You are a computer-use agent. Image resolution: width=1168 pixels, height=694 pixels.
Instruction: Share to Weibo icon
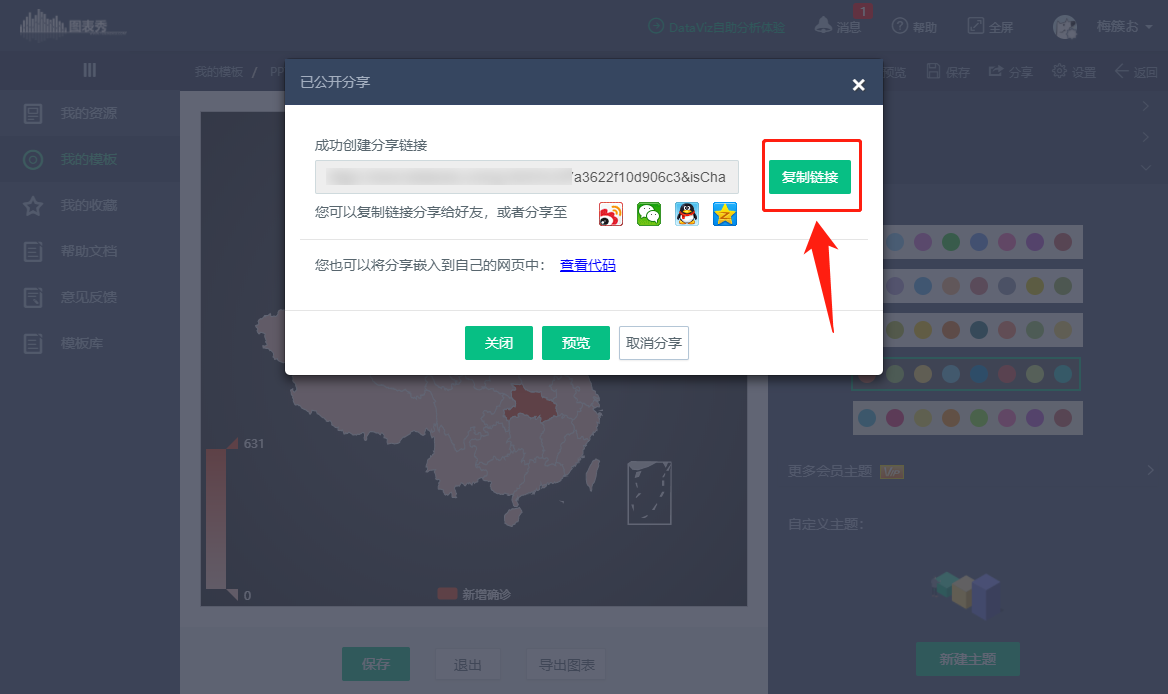(611, 214)
